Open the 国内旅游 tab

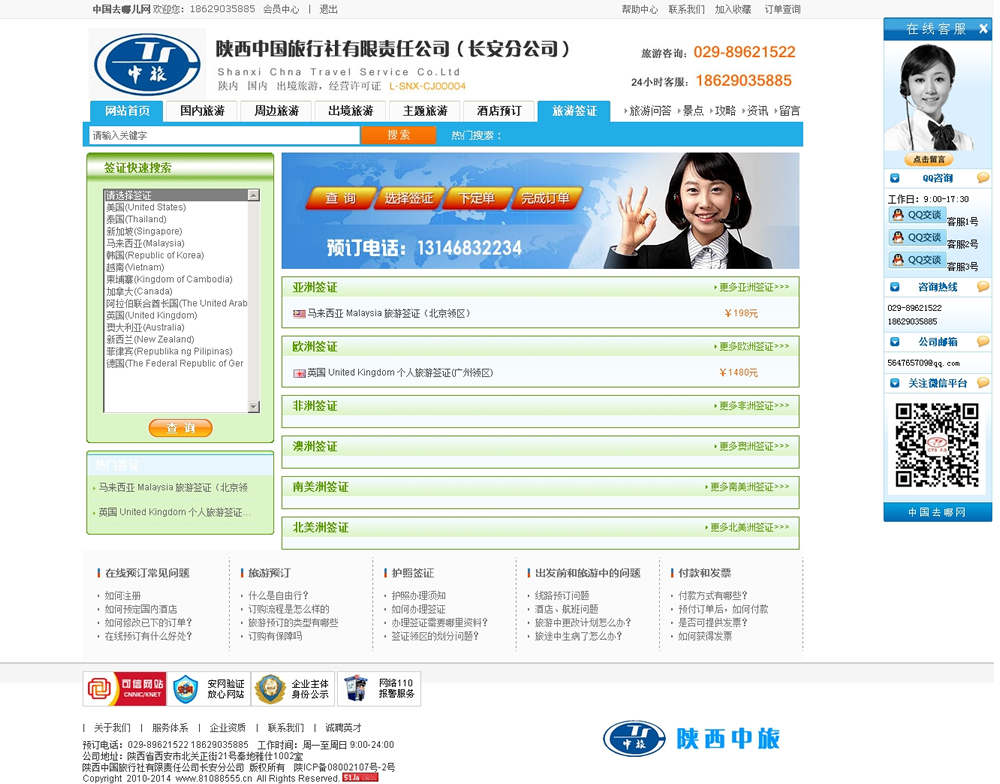coord(202,111)
